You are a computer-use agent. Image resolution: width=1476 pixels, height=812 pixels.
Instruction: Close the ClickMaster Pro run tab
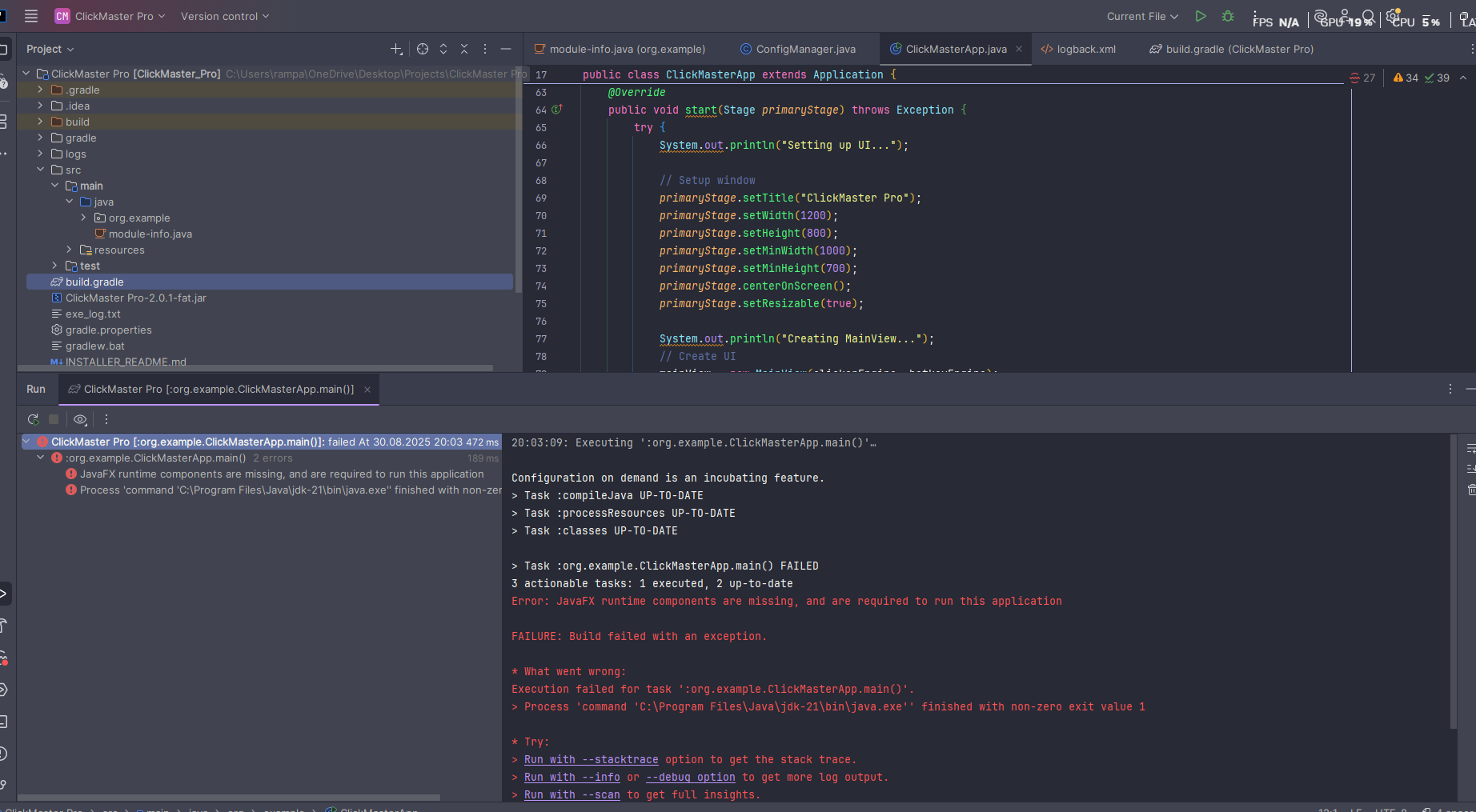coord(367,390)
